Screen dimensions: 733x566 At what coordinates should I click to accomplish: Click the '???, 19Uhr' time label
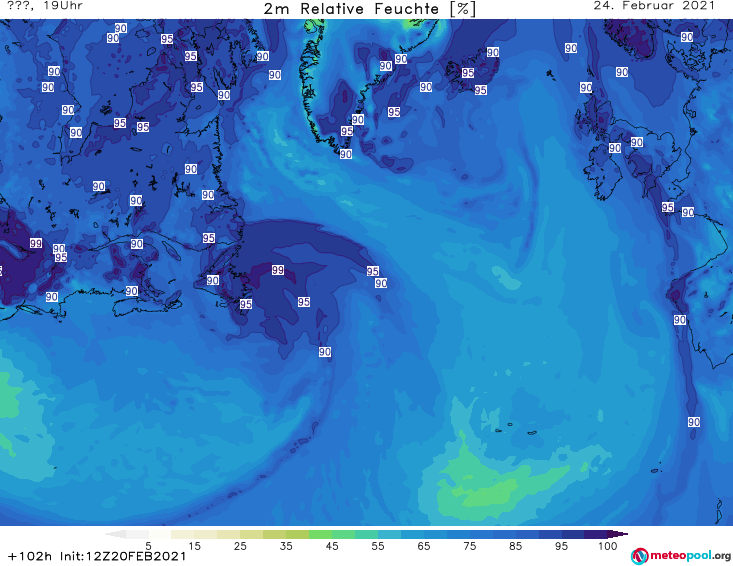point(45,6)
